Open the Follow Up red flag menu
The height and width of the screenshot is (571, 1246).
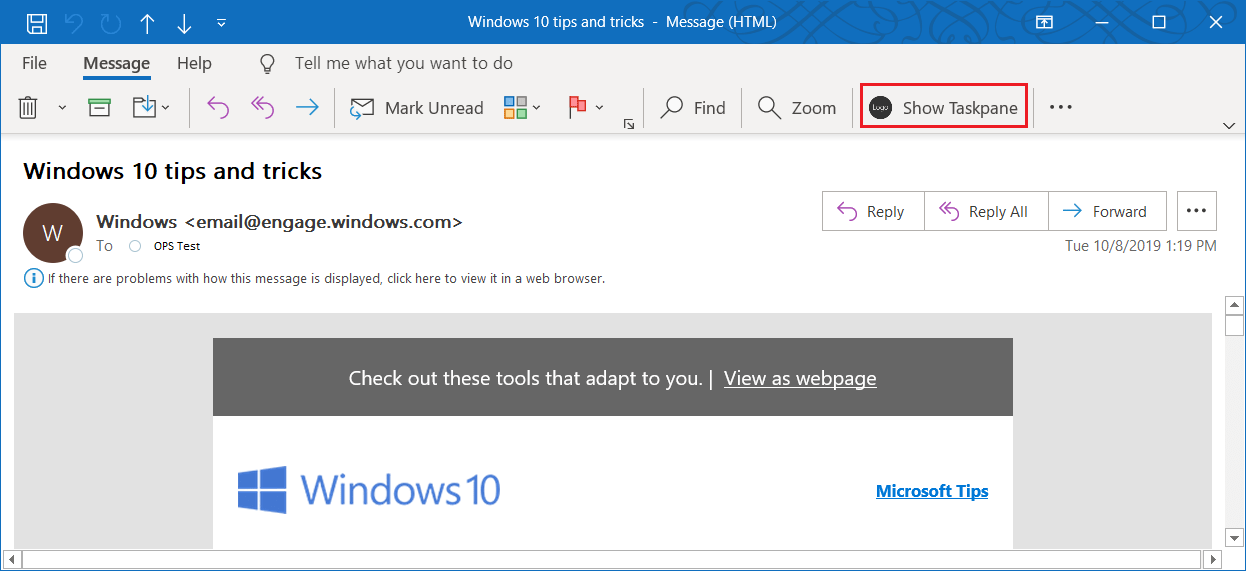[x=585, y=107]
